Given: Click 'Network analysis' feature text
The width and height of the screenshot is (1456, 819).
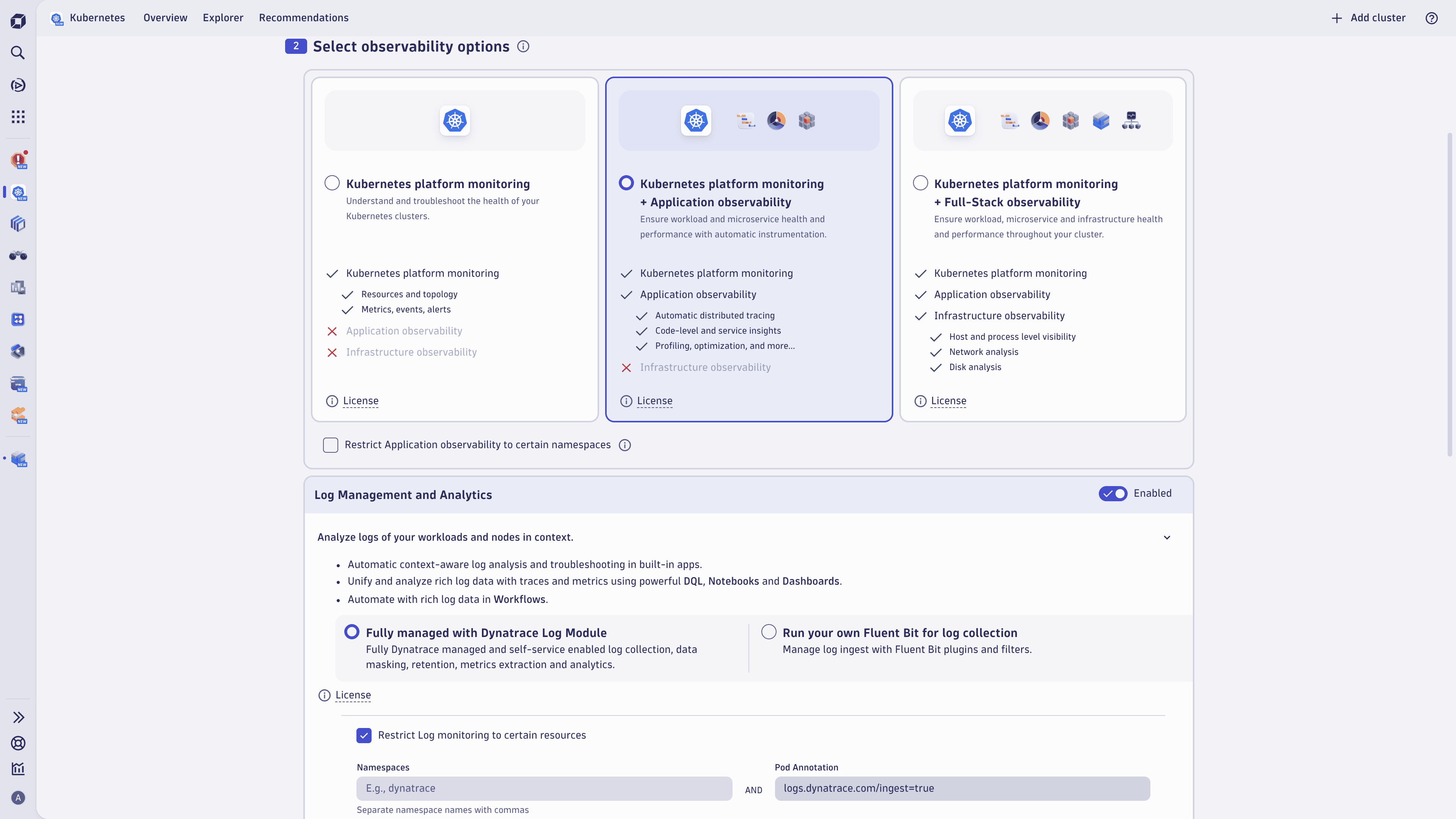Looking at the screenshot, I should tap(984, 352).
